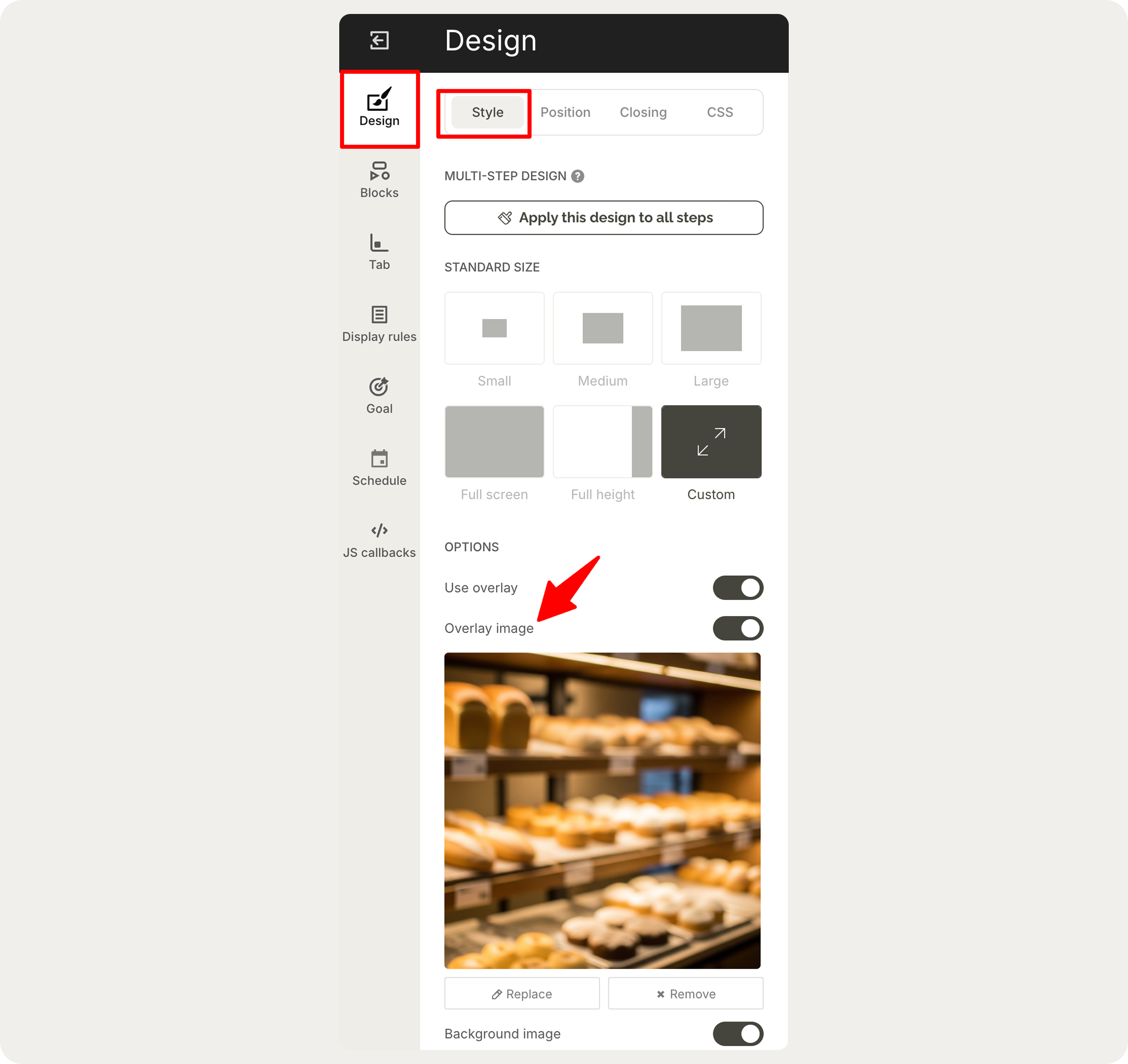Image resolution: width=1128 pixels, height=1064 pixels.
Task: Click the Multi-step design help icon
Action: coord(577,176)
